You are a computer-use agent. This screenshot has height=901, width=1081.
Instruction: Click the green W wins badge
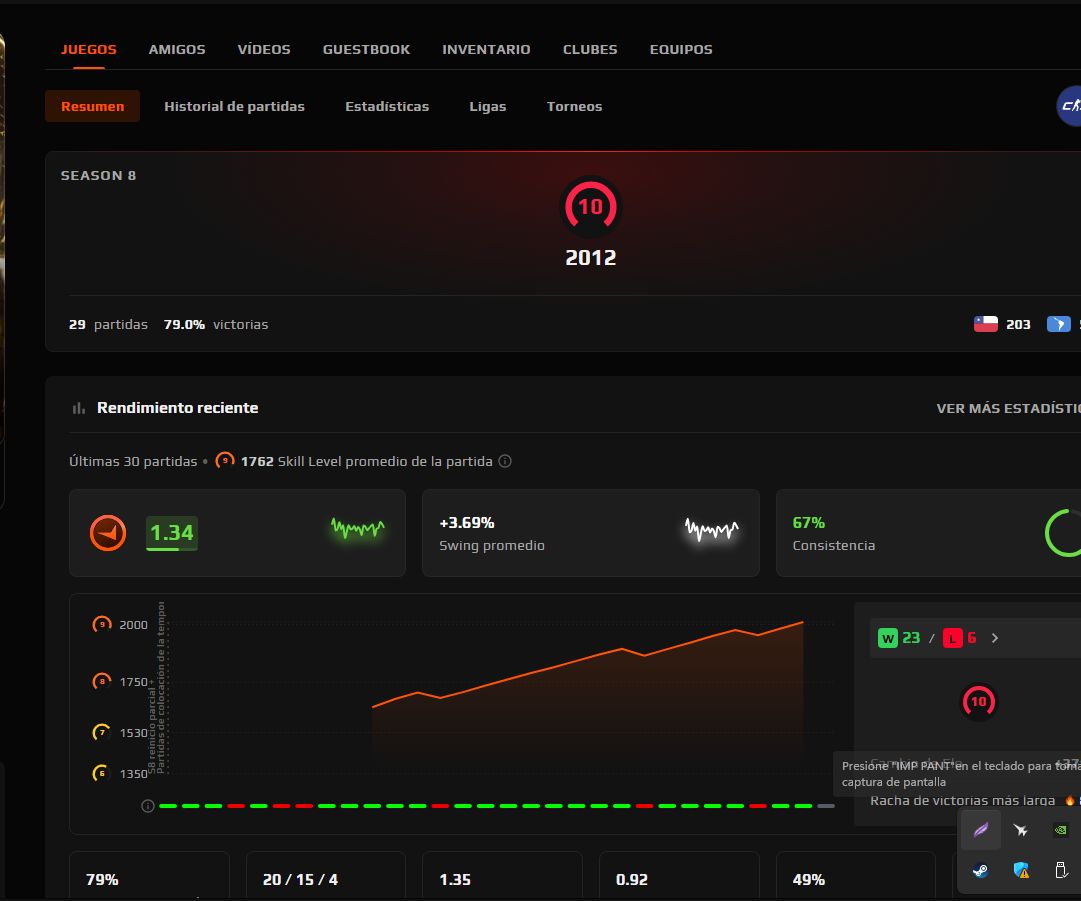pos(888,638)
